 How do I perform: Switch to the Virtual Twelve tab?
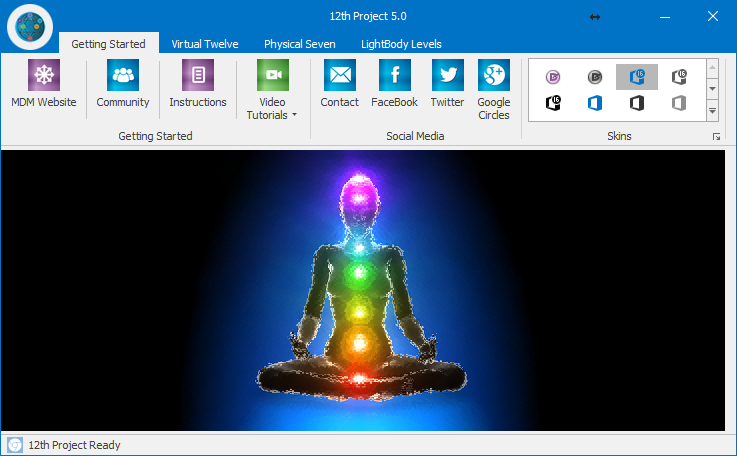(205, 44)
